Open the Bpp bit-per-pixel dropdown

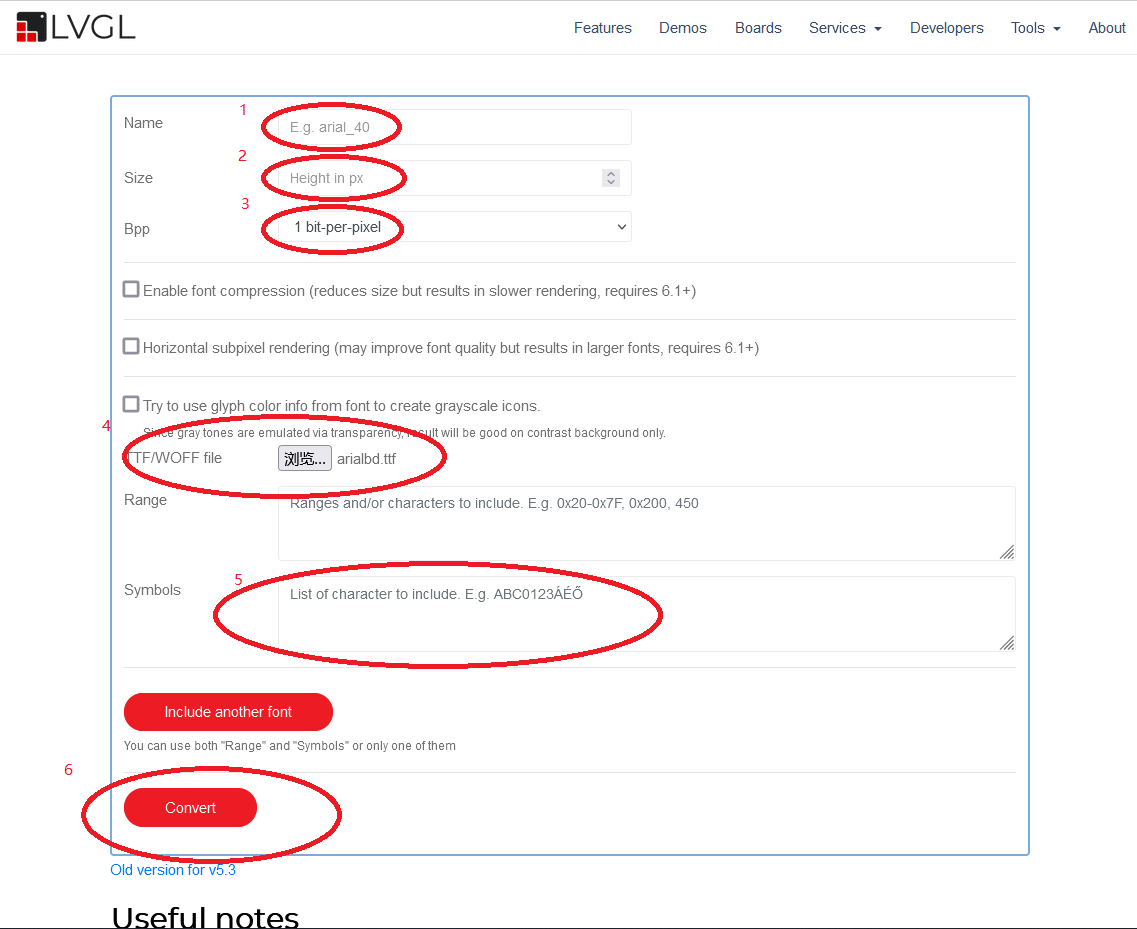(455, 227)
